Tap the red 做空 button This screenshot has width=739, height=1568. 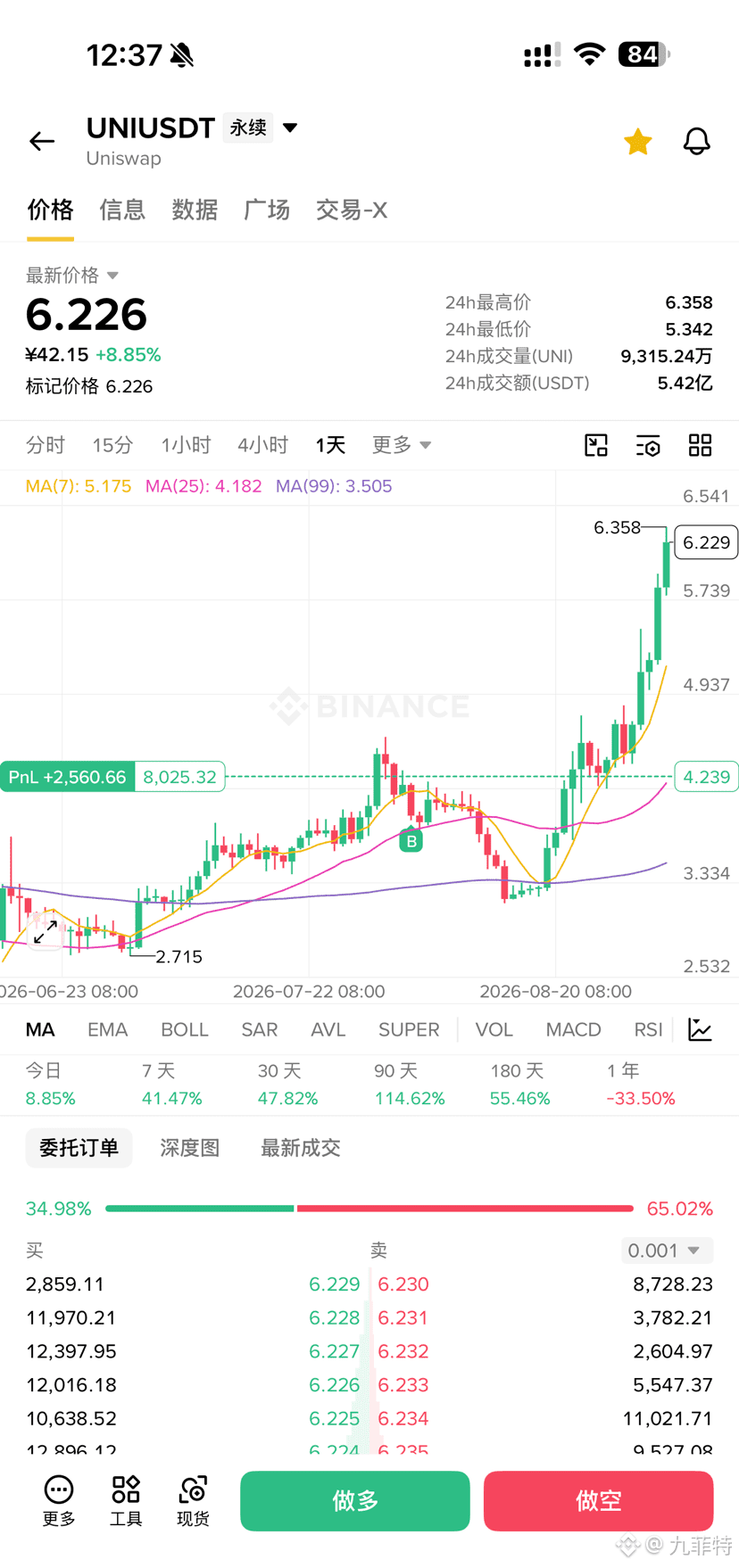599,1501
